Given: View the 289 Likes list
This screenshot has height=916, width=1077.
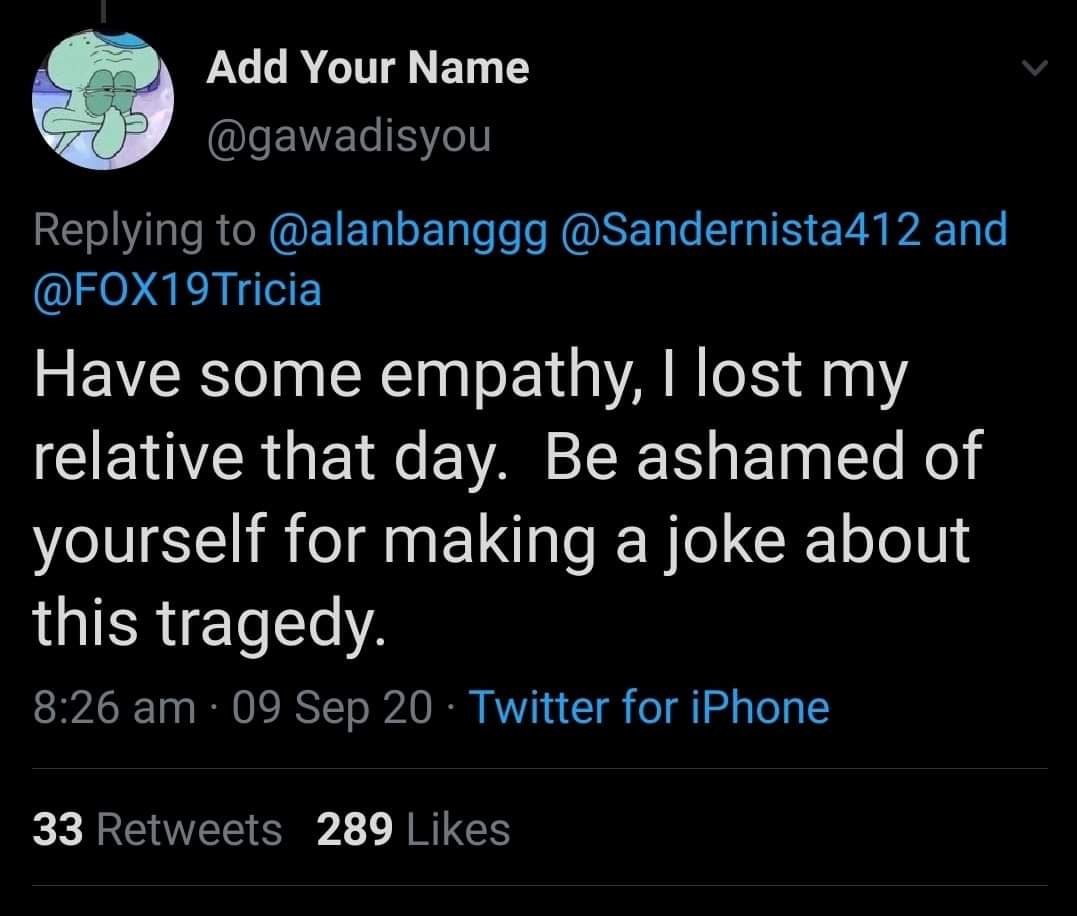Looking at the screenshot, I should tap(413, 829).
